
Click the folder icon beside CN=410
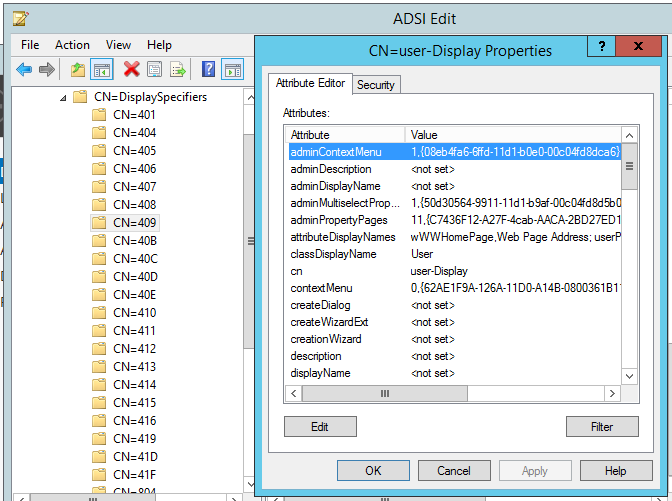pos(99,313)
